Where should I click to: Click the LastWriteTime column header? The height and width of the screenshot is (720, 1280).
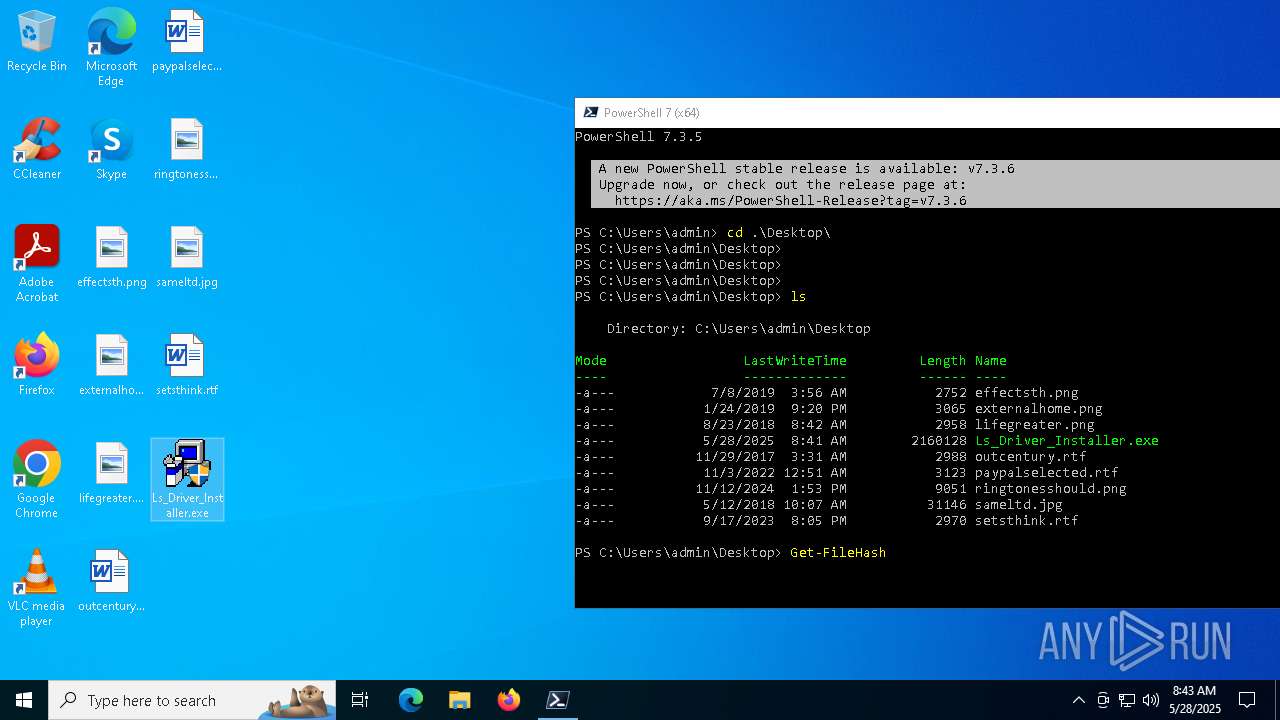point(795,361)
